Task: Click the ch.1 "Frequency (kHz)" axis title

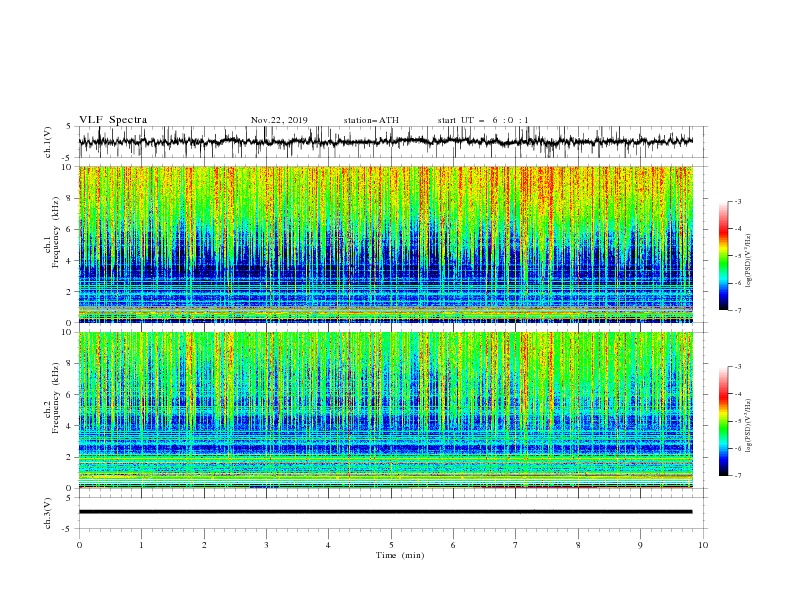Action: (x=56, y=233)
